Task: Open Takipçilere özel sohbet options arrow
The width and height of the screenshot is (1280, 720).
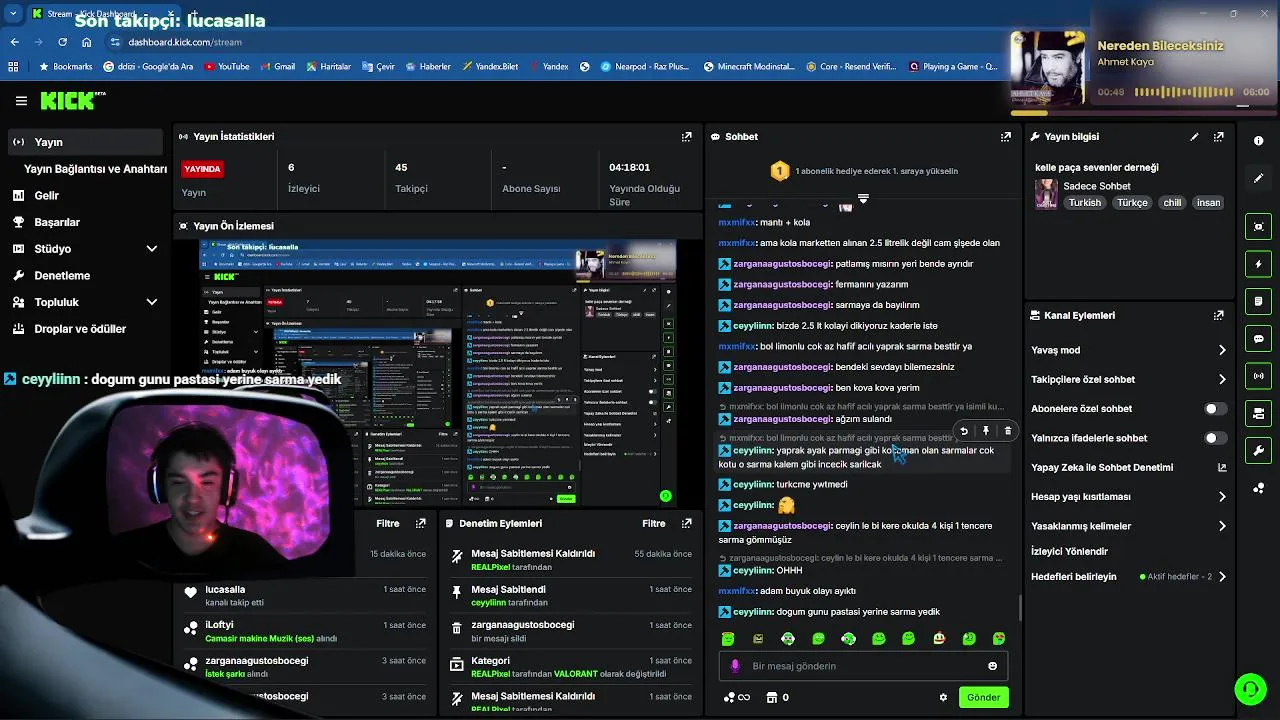Action: coord(1222,380)
